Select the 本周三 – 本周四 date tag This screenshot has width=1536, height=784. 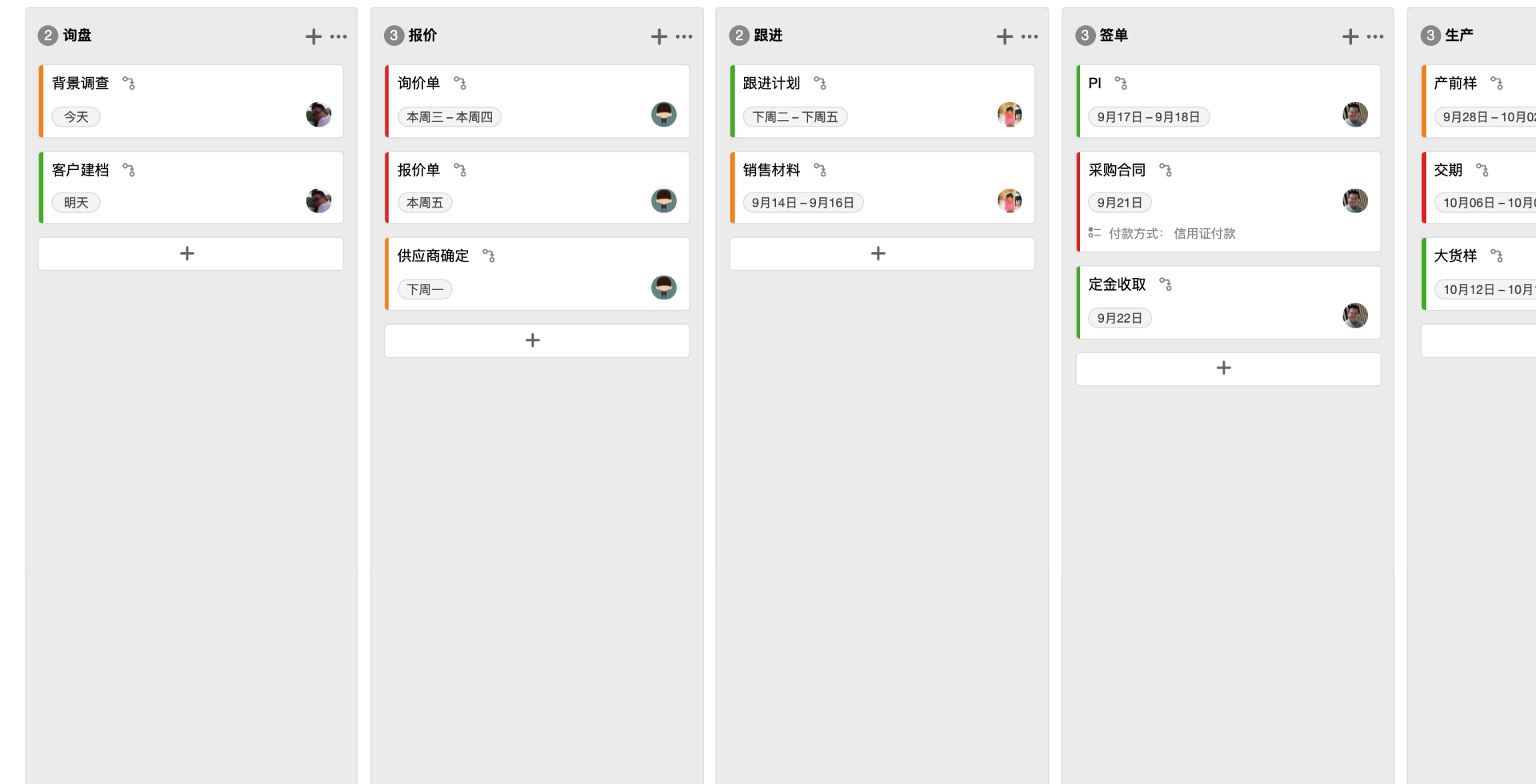(x=449, y=117)
